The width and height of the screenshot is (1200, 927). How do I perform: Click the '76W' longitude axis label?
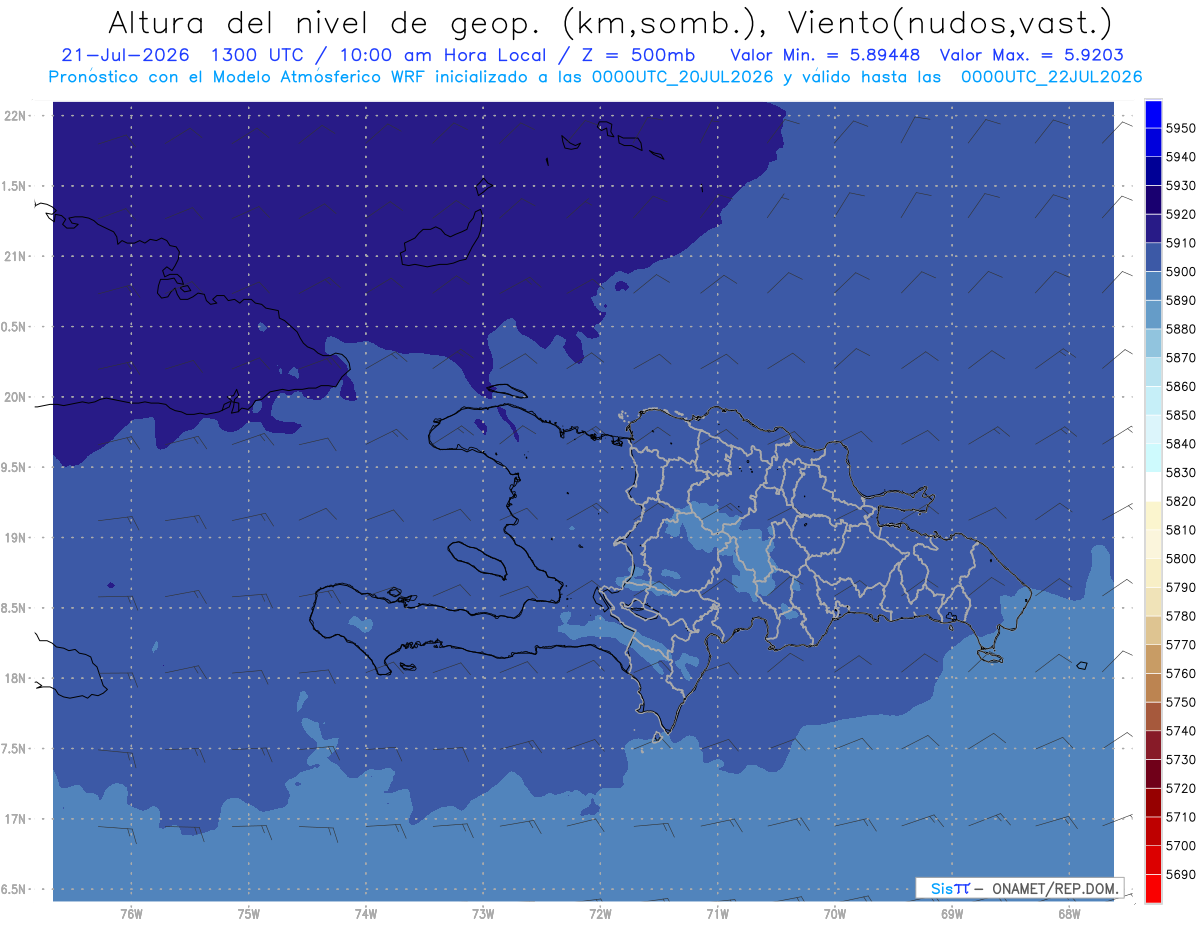coord(131,914)
